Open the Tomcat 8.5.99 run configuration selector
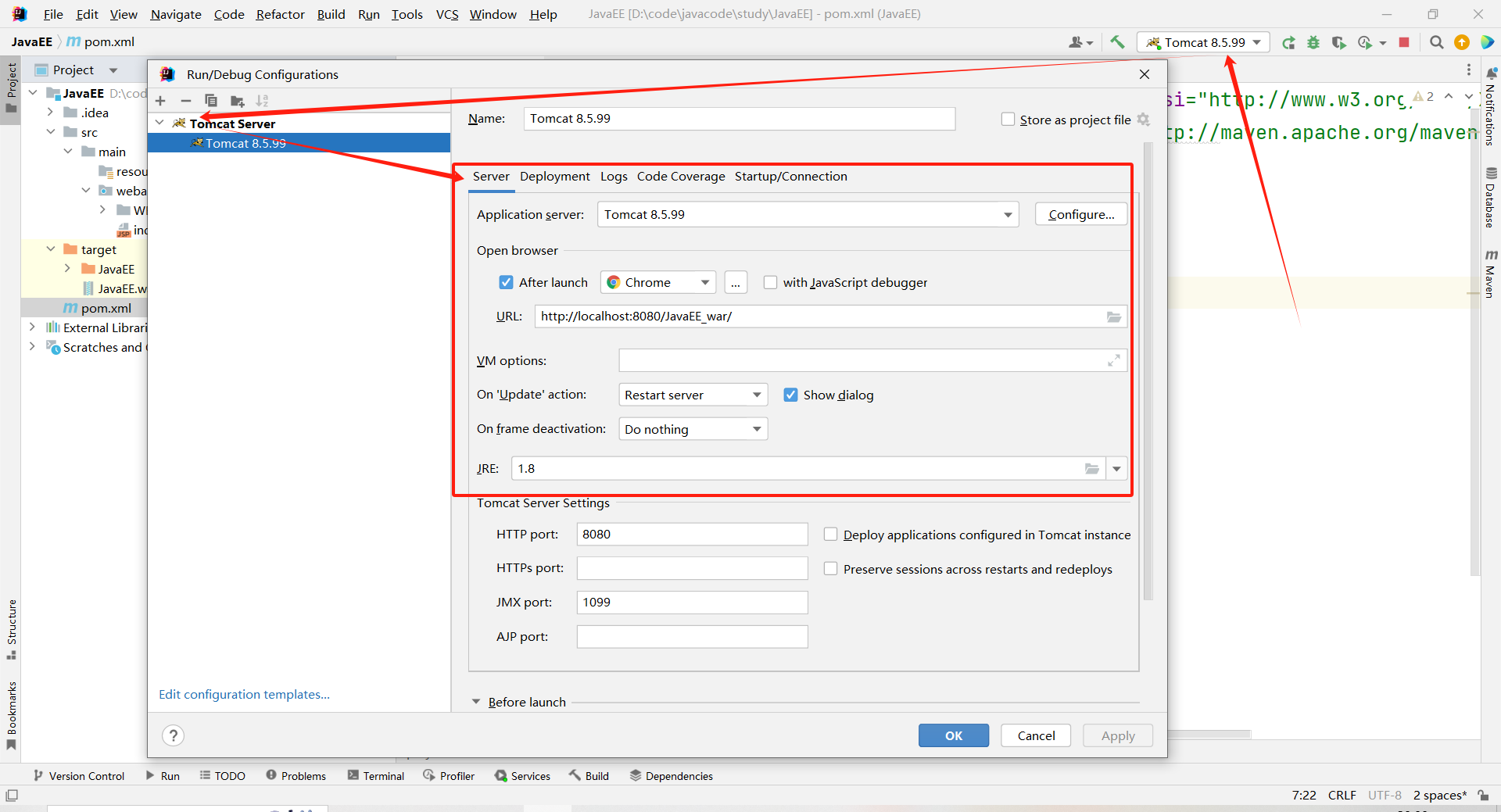The height and width of the screenshot is (812, 1501). click(1204, 42)
